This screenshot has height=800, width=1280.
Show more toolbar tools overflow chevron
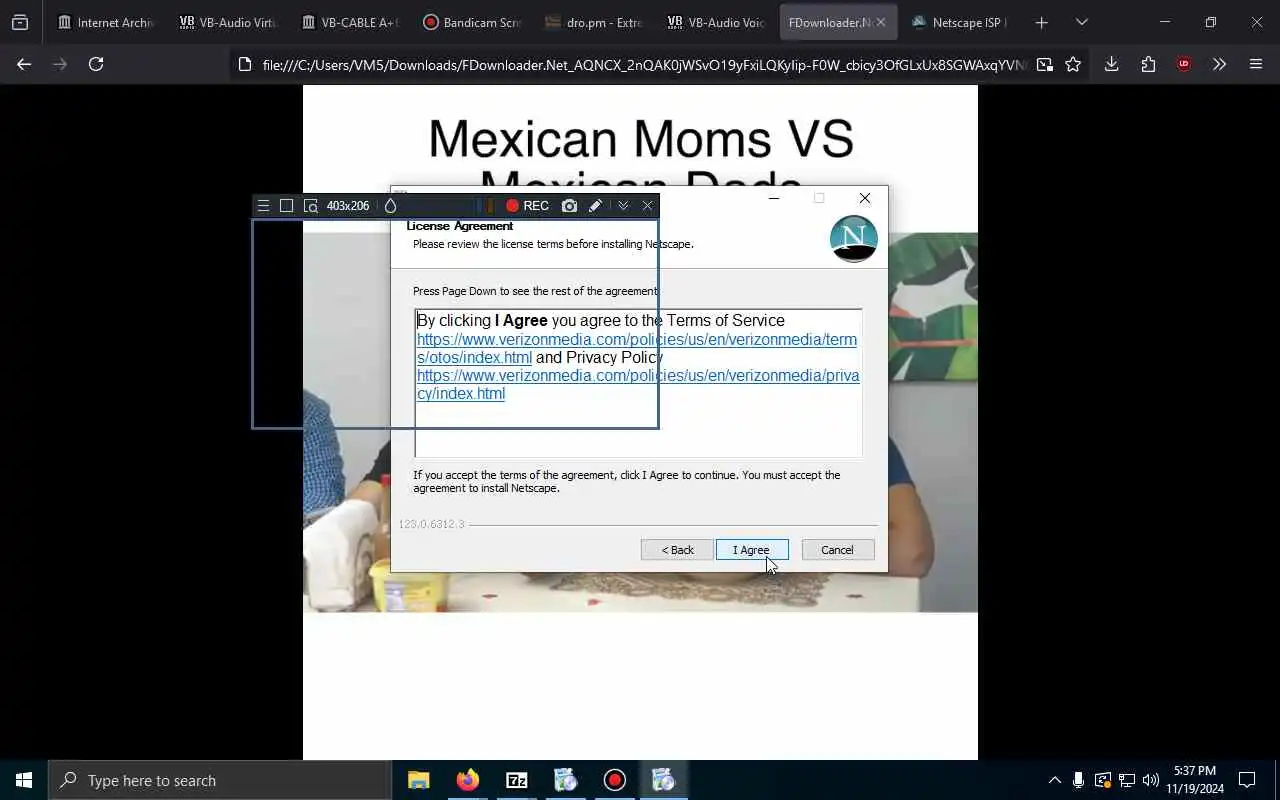point(1219,64)
